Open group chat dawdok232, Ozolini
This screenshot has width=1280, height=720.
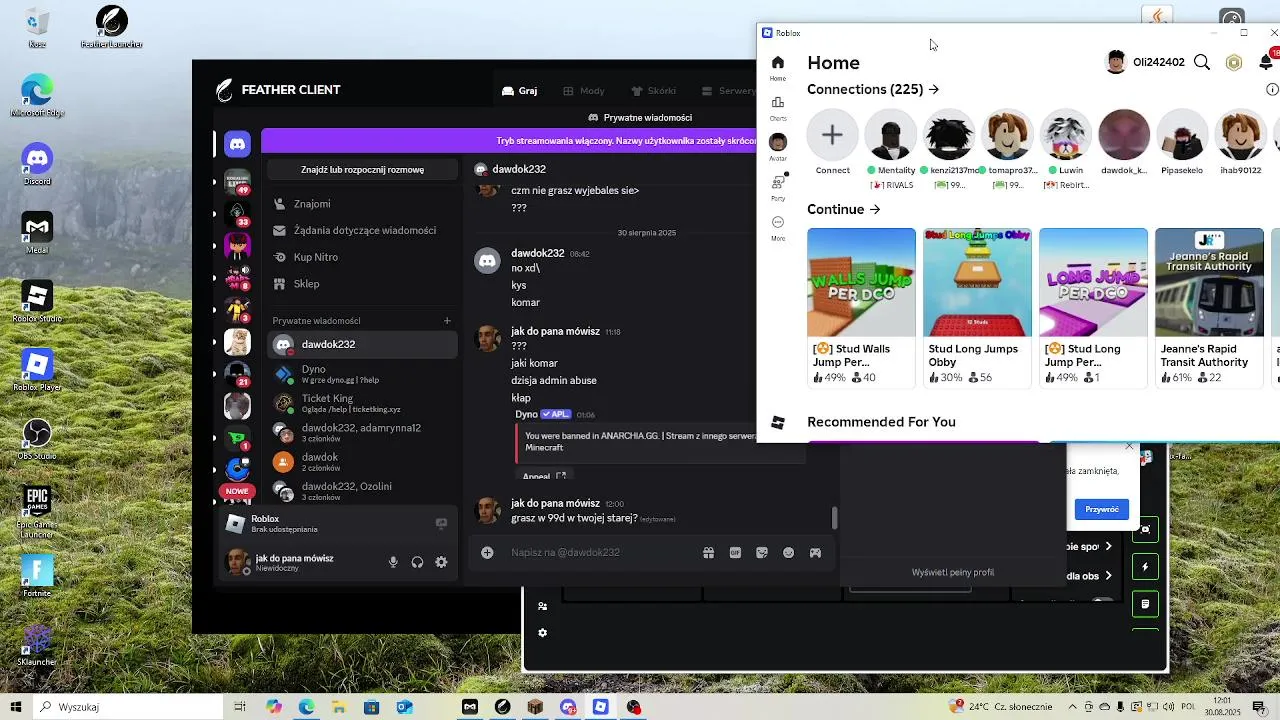[x=363, y=491]
